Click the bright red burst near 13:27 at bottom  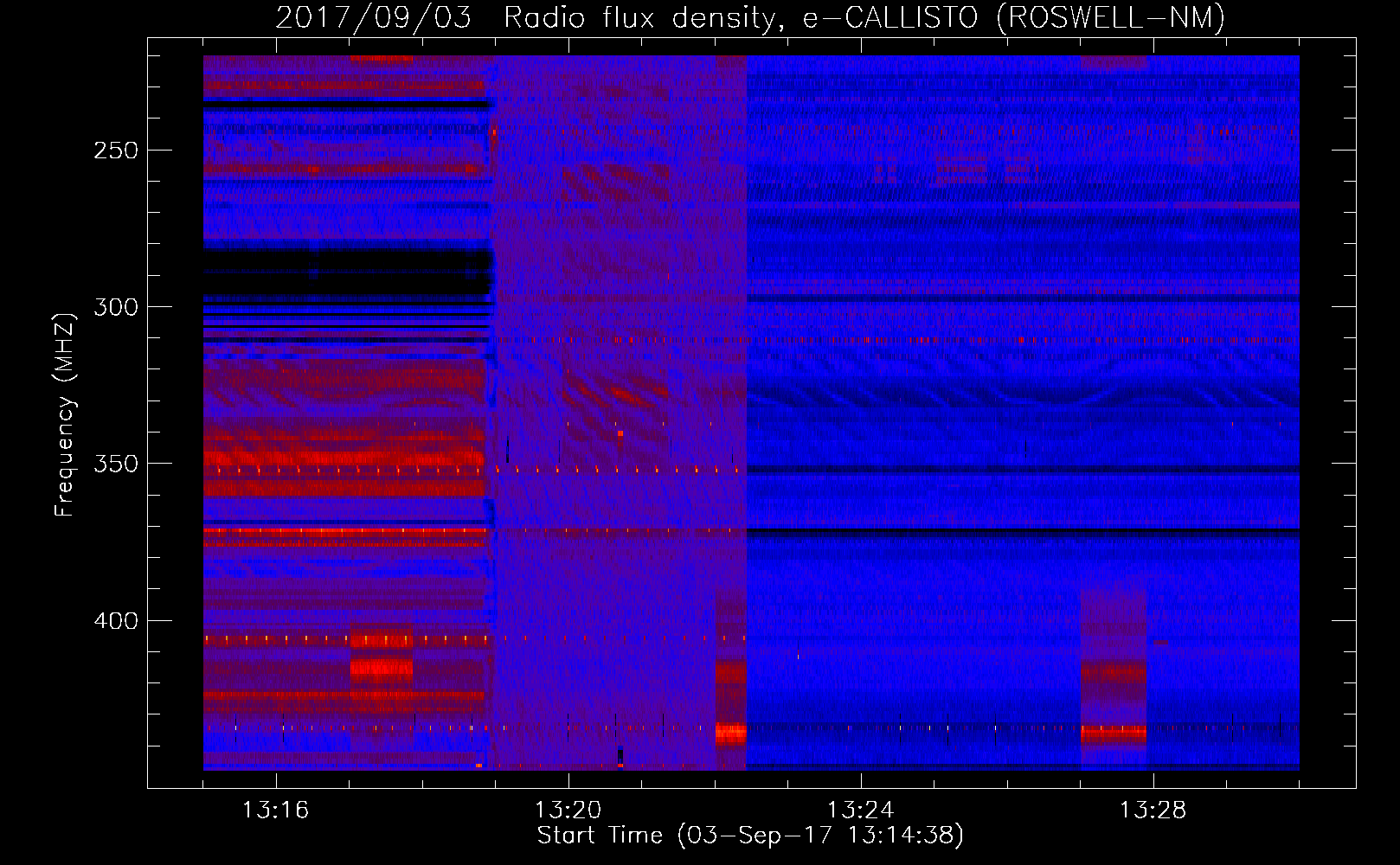coord(1114,734)
